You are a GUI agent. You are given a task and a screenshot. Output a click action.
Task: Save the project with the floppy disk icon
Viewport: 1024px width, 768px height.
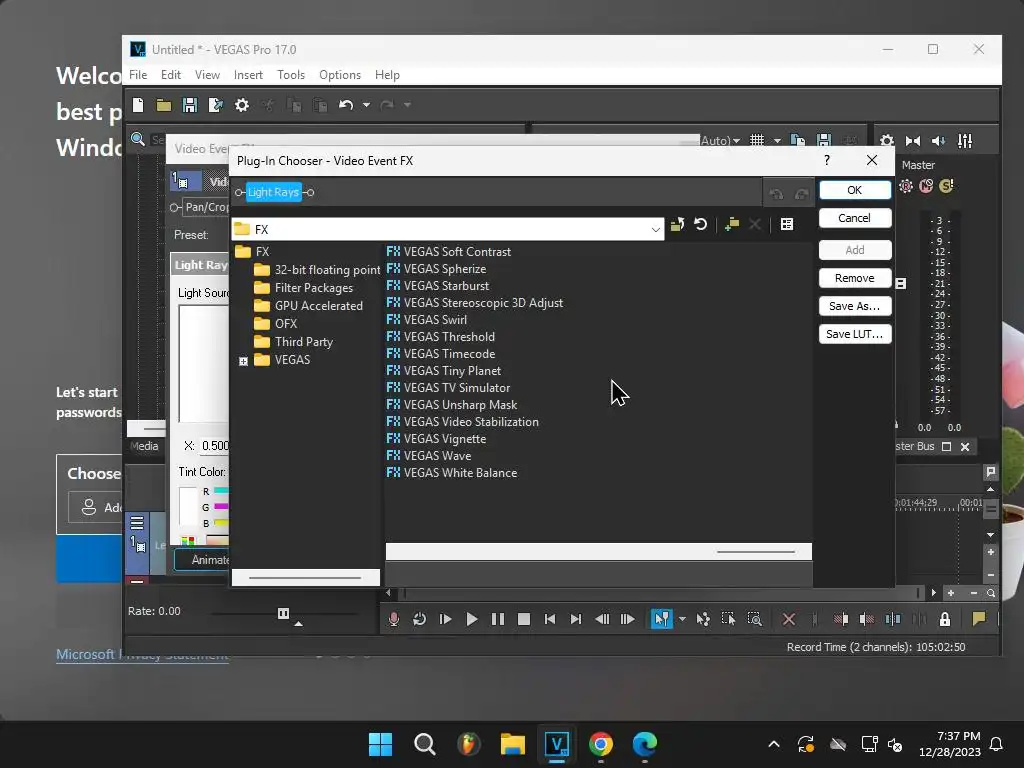pyautogui.click(x=189, y=105)
